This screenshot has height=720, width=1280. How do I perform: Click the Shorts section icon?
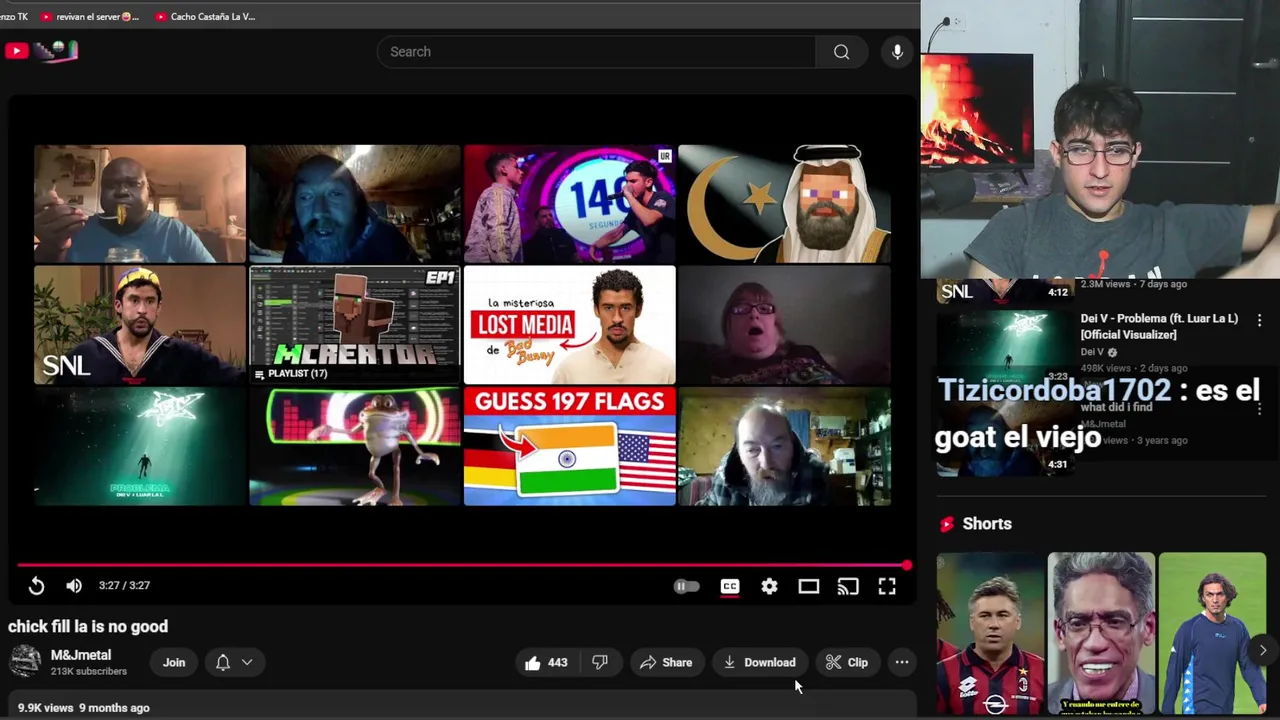point(946,524)
